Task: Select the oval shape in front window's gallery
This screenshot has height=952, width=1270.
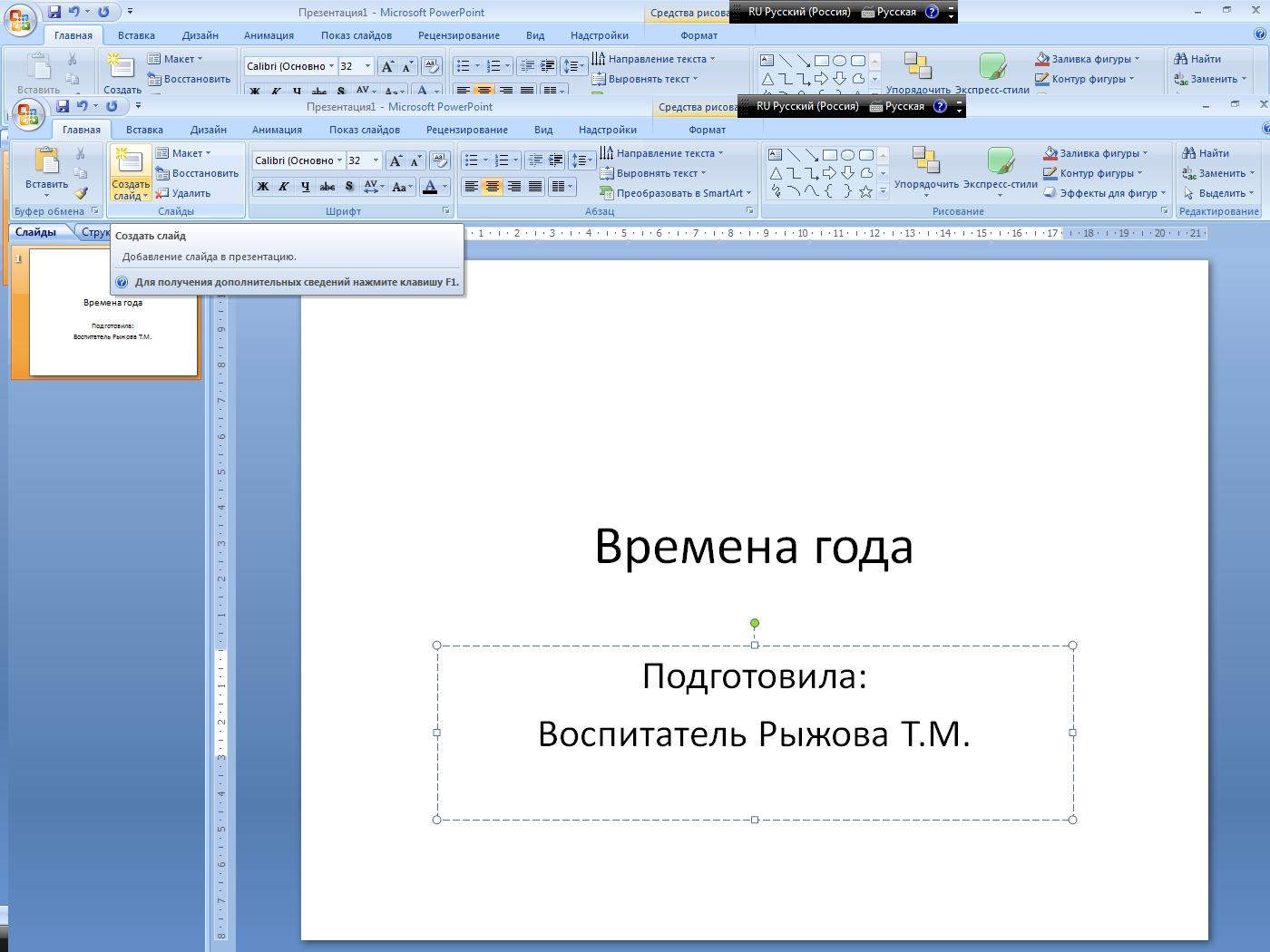Action: pos(847,155)
